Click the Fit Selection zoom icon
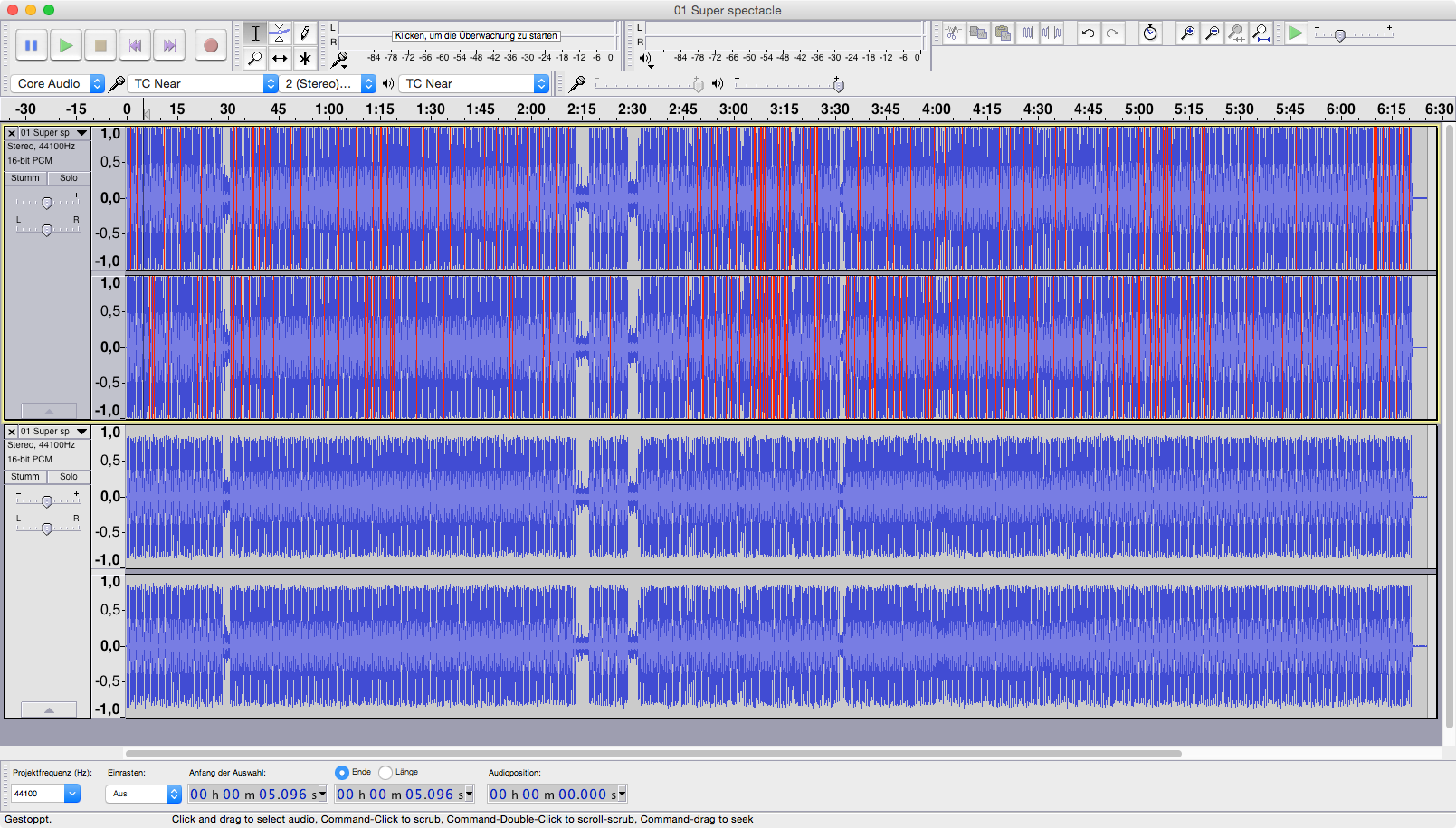Screen dimensions: 1456x828 point(1236,33)
